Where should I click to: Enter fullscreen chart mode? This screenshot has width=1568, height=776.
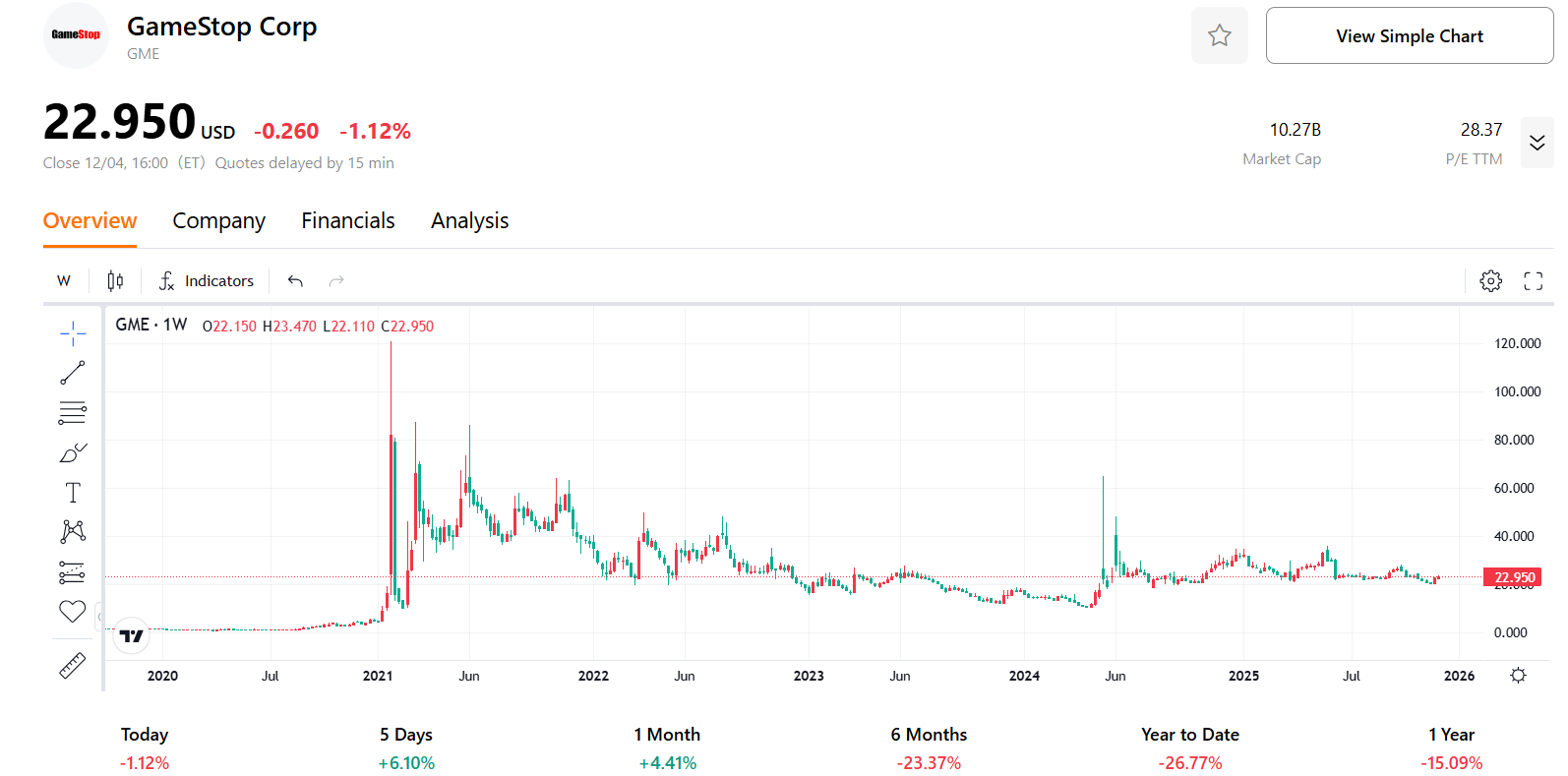[1533, 281]
